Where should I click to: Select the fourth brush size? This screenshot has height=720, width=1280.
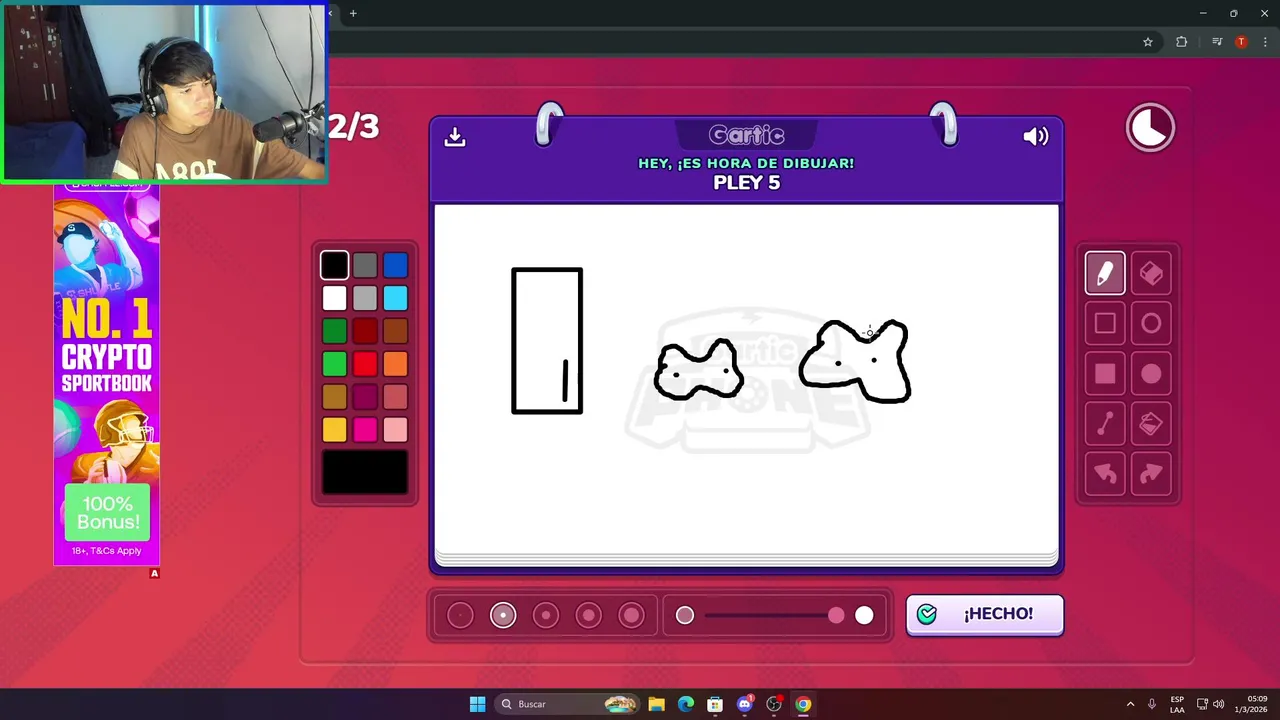tap(589, 615)
